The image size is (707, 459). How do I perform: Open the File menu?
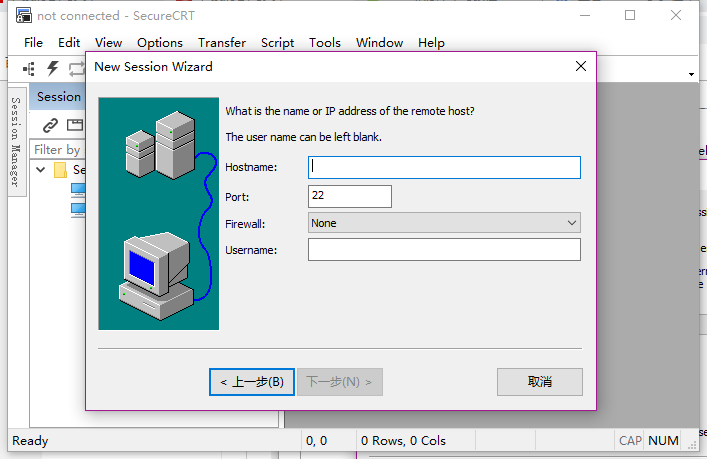(x=33, y=43)
